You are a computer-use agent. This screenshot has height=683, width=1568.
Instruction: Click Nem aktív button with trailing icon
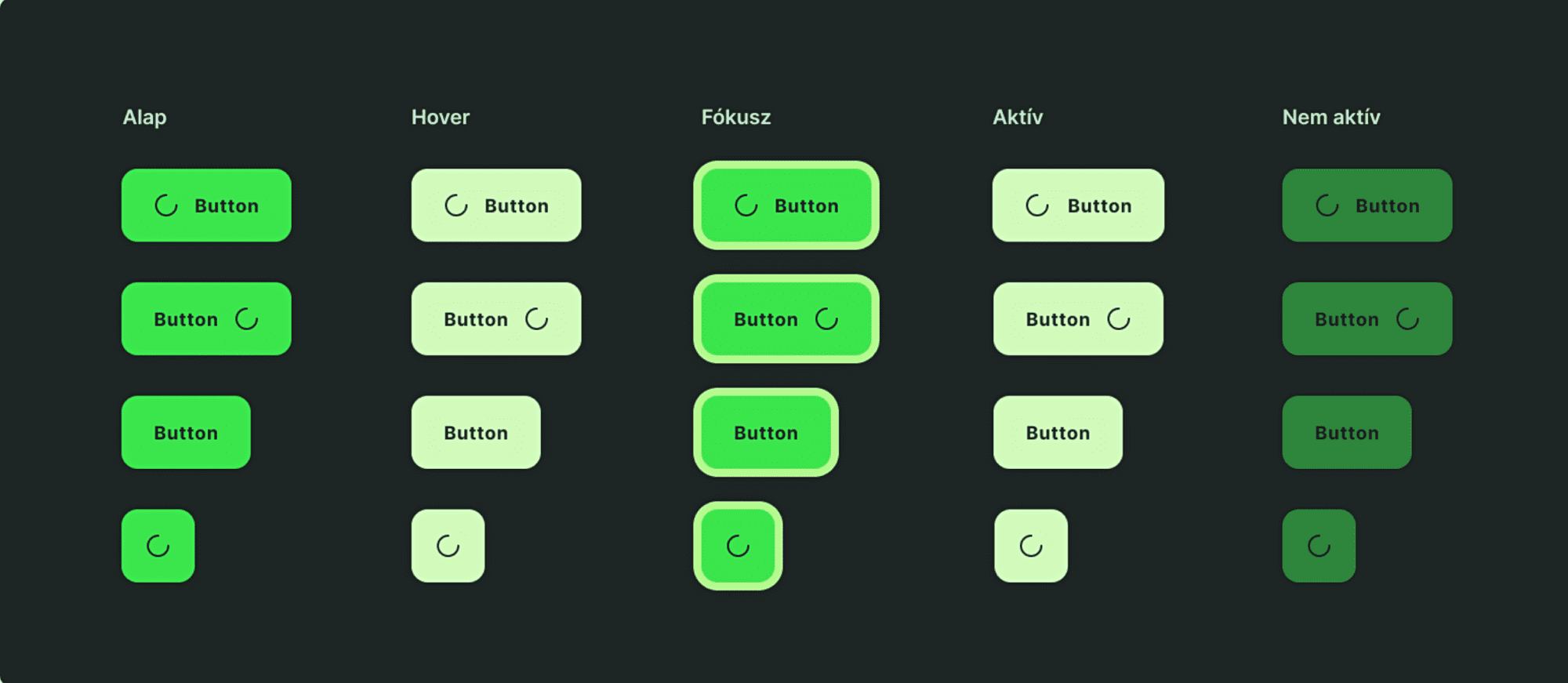(x=1367, y=318)
